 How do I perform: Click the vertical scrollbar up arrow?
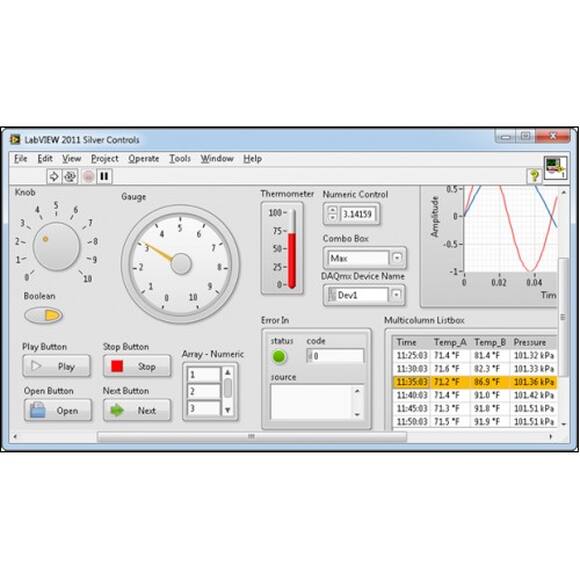click(x=564, y=192)
